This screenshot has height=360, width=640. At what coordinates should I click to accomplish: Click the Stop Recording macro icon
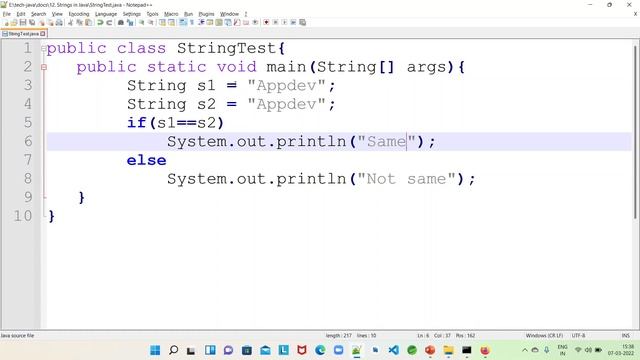[275, 22]
